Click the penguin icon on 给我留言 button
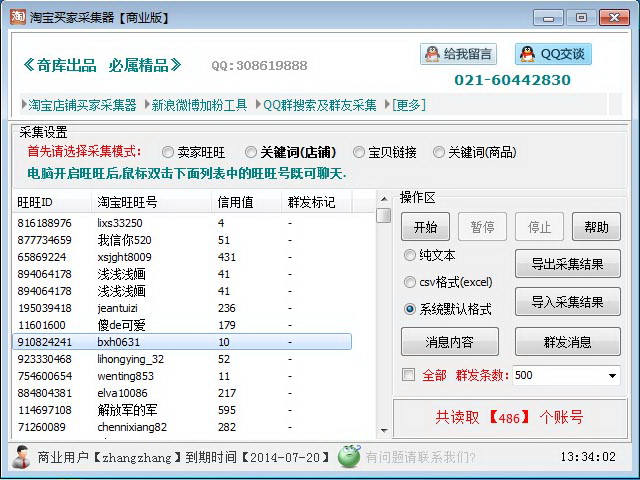Image resolution: width=640 pixels, height=480 pixels. click(432, 54)
